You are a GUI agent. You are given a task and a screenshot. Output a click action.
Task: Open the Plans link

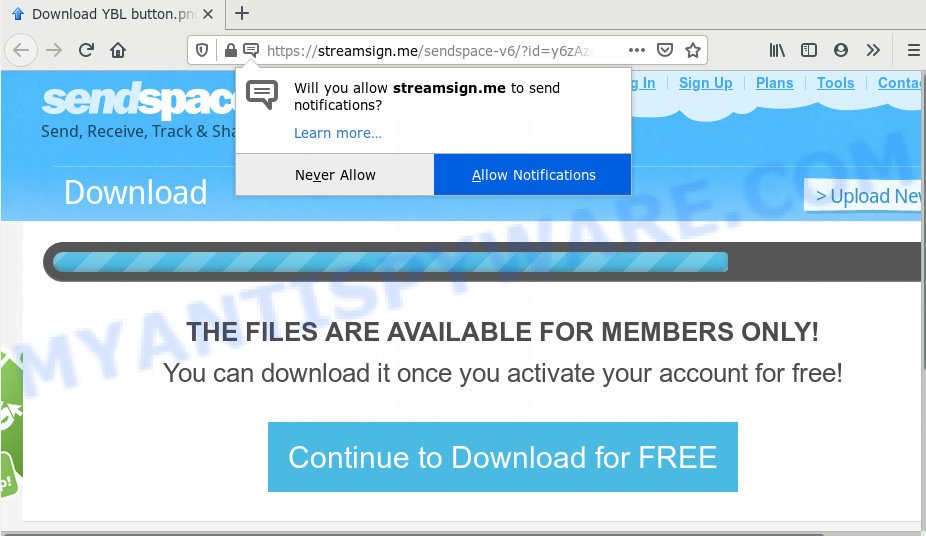pyautogui.click(x=774, y=83)
